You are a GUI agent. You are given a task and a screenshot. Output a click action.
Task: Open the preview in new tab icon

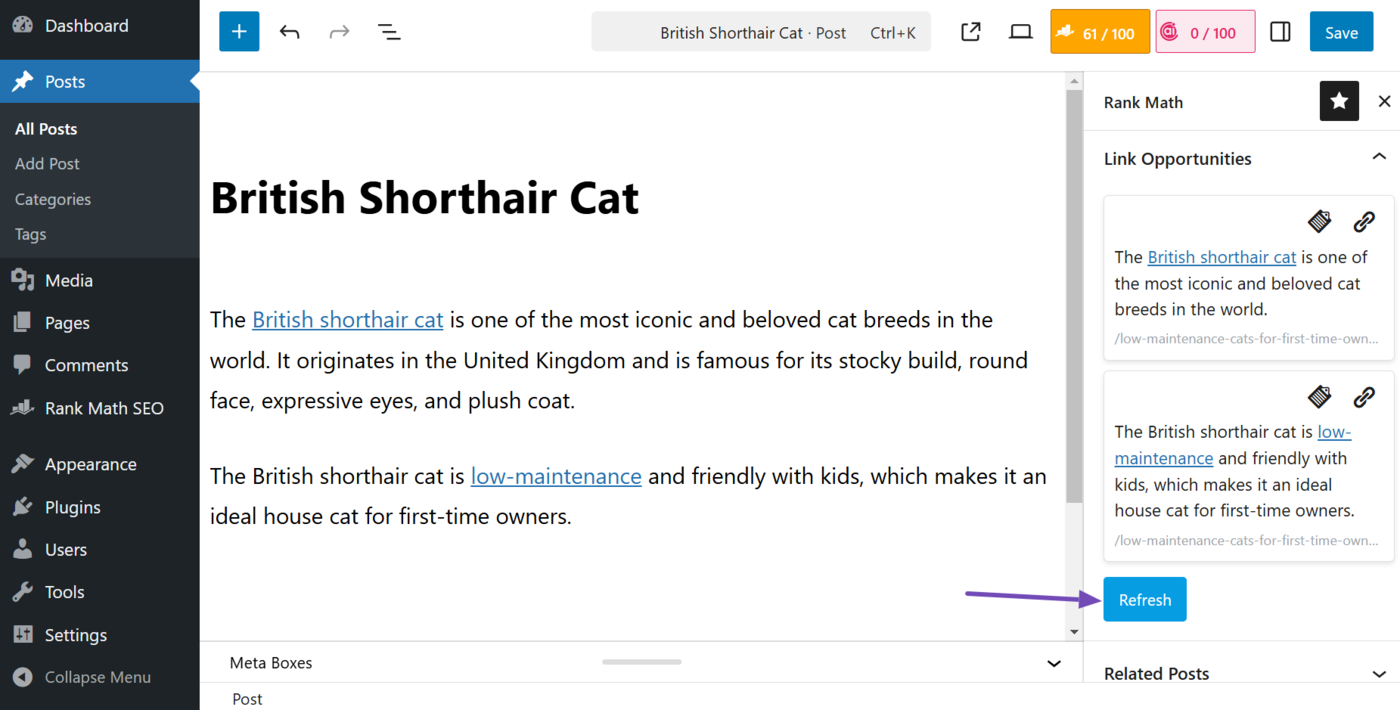pyautogui.click(x=970, y=31)
